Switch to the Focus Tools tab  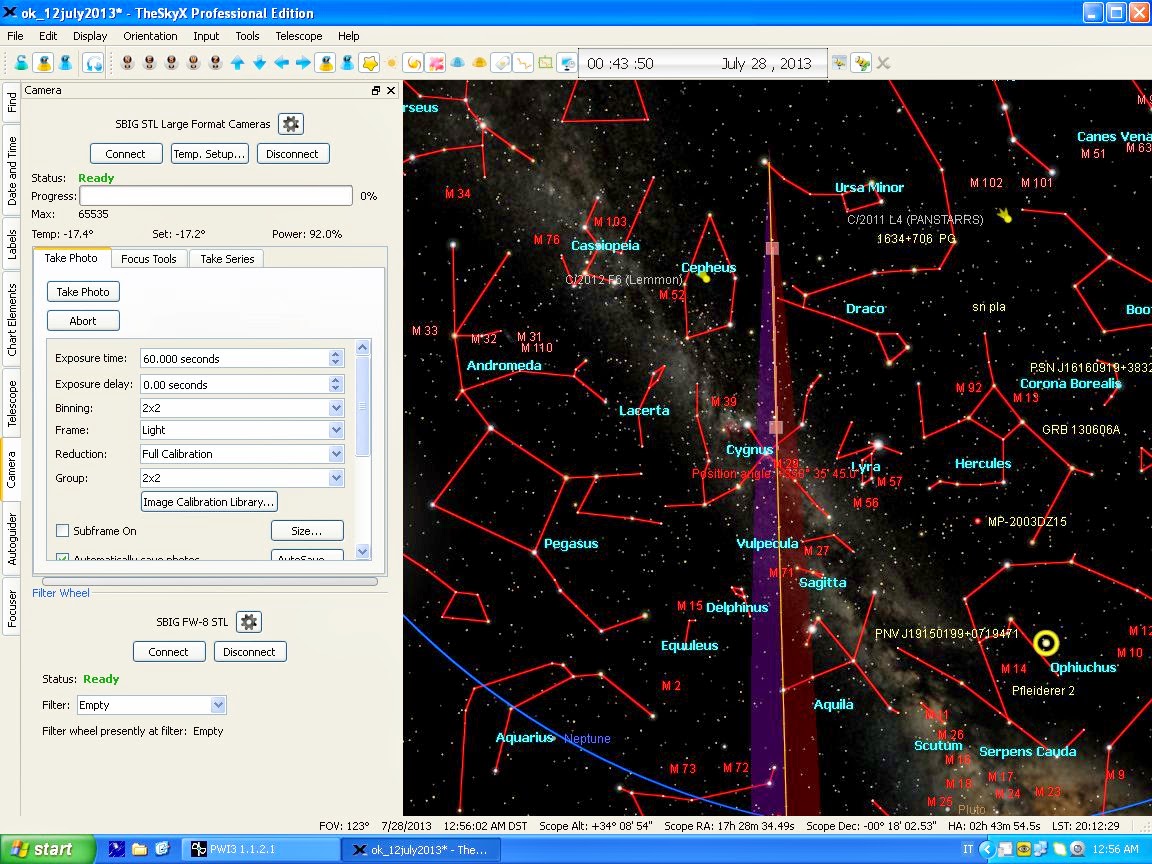148,259
